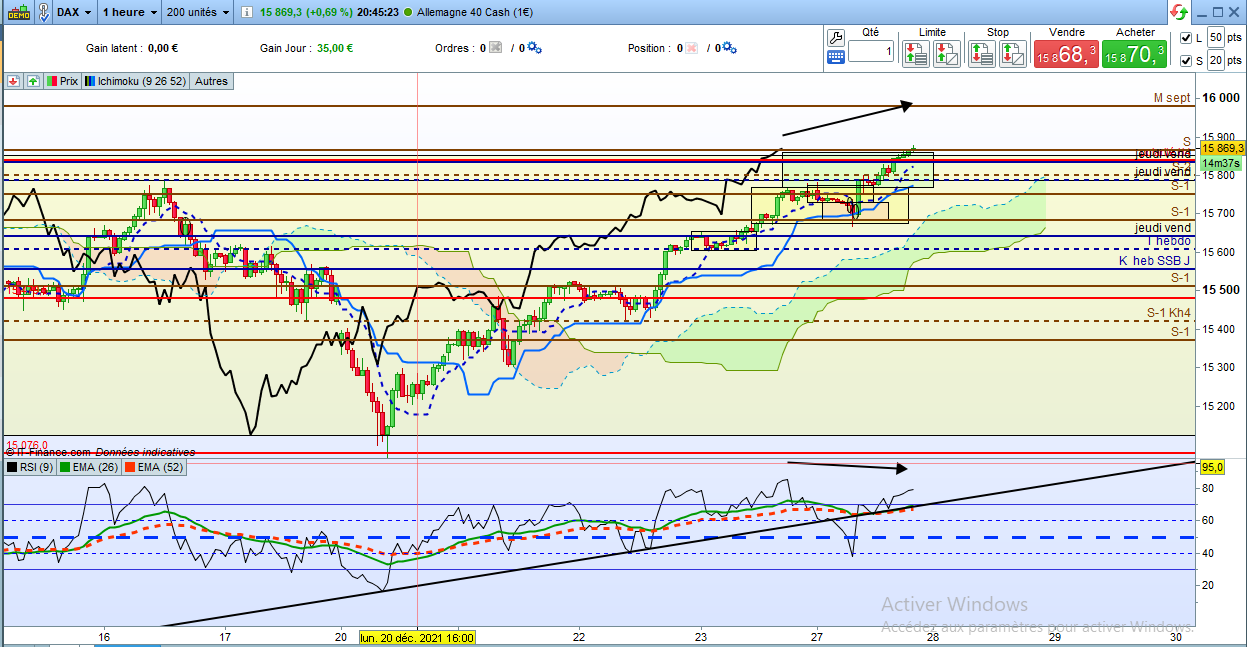The height and width of the screenshot is (647, 1247).
Task: Select the Prix indicator tab
Action: click(x=62, y=81)
